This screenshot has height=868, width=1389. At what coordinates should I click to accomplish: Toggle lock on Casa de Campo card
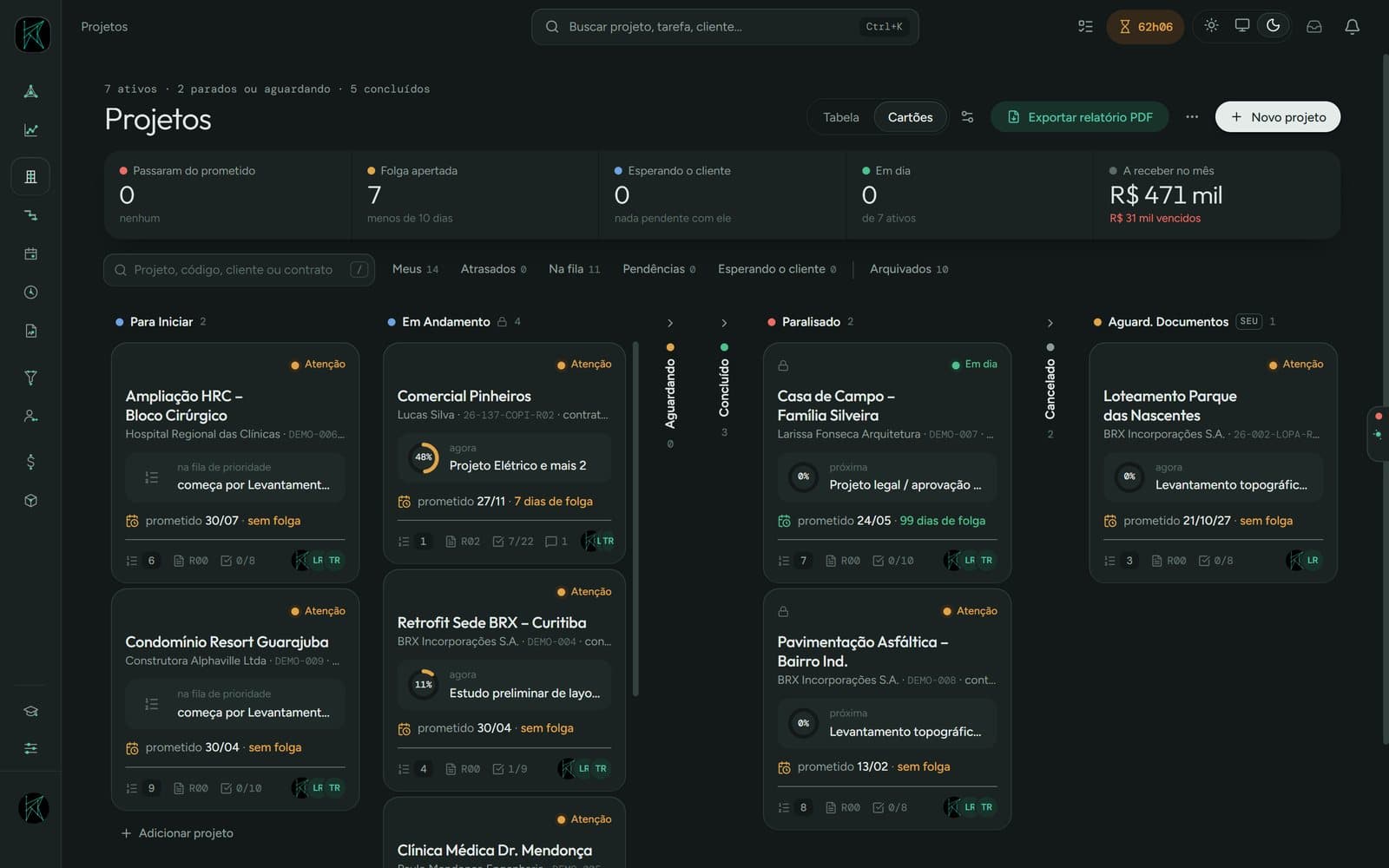(783, 365)
